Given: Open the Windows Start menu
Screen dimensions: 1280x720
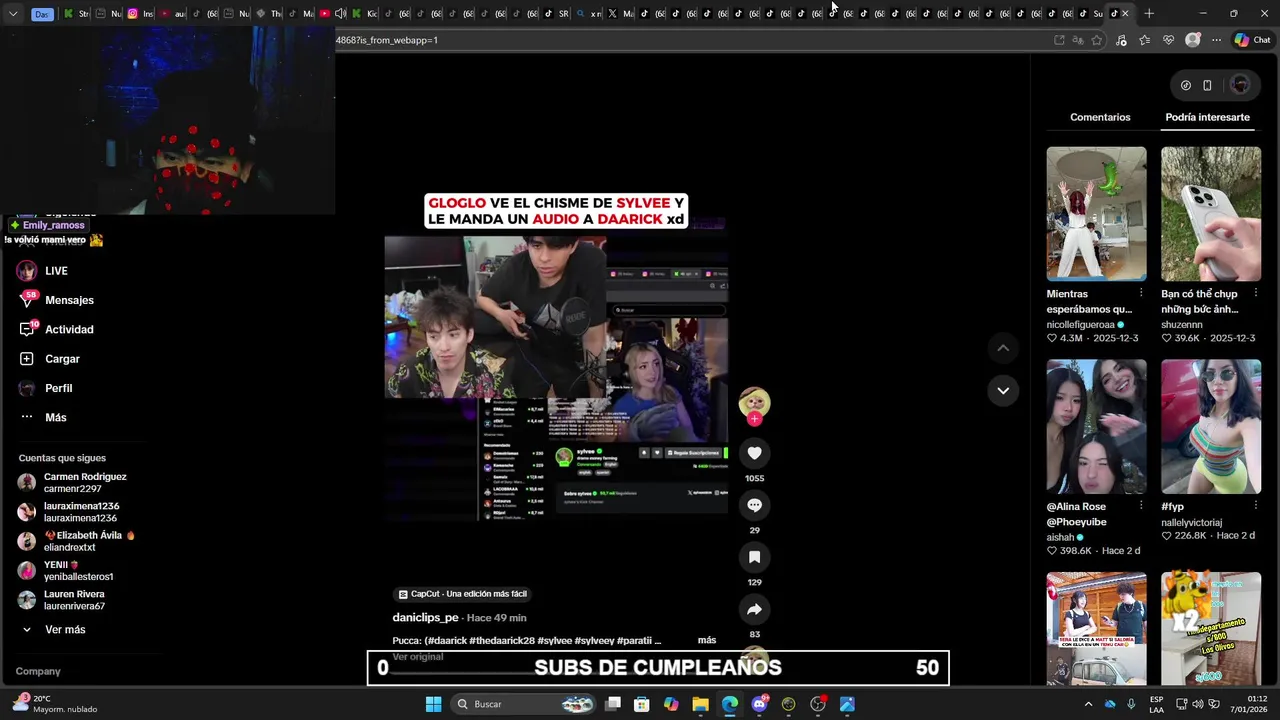Looking at the screenshot, I should pyautogui.click(x=433, y=704).
